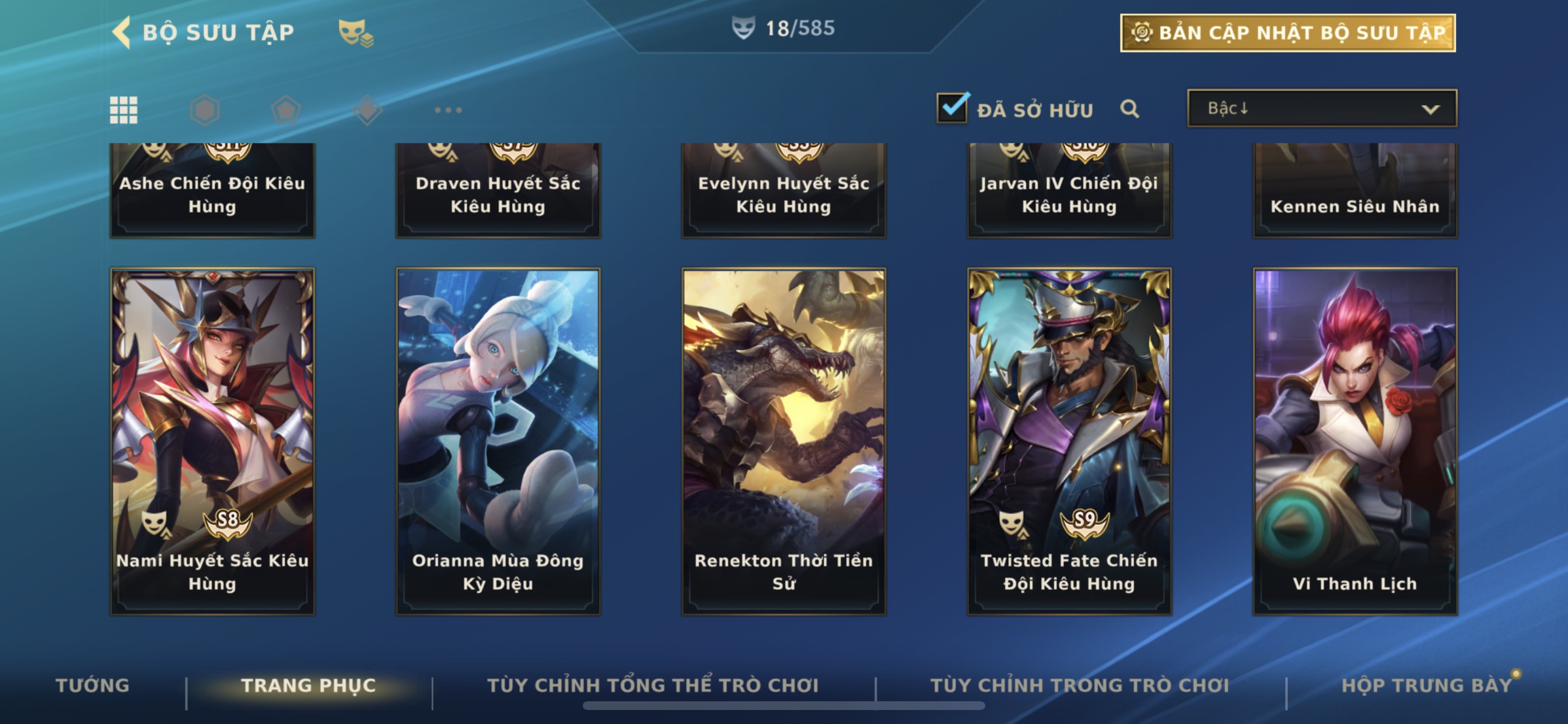Viewport: 1568px width, 724px height.
Task: Click the Bản Cập Nhật Bộ Sưu Tập button
Action: (x=1288, y=33)
